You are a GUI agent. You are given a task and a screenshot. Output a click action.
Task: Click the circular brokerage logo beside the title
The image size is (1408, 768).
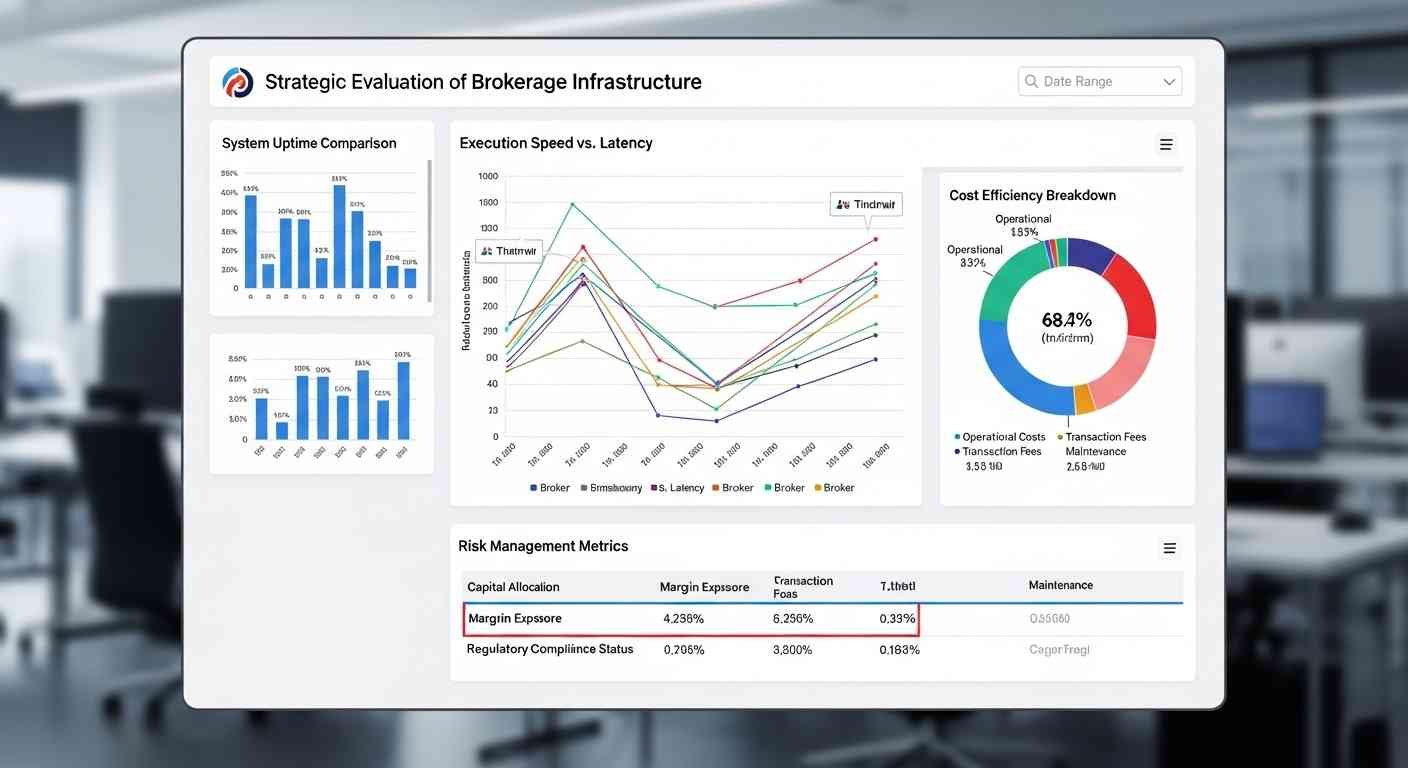[x=237, y=82]
